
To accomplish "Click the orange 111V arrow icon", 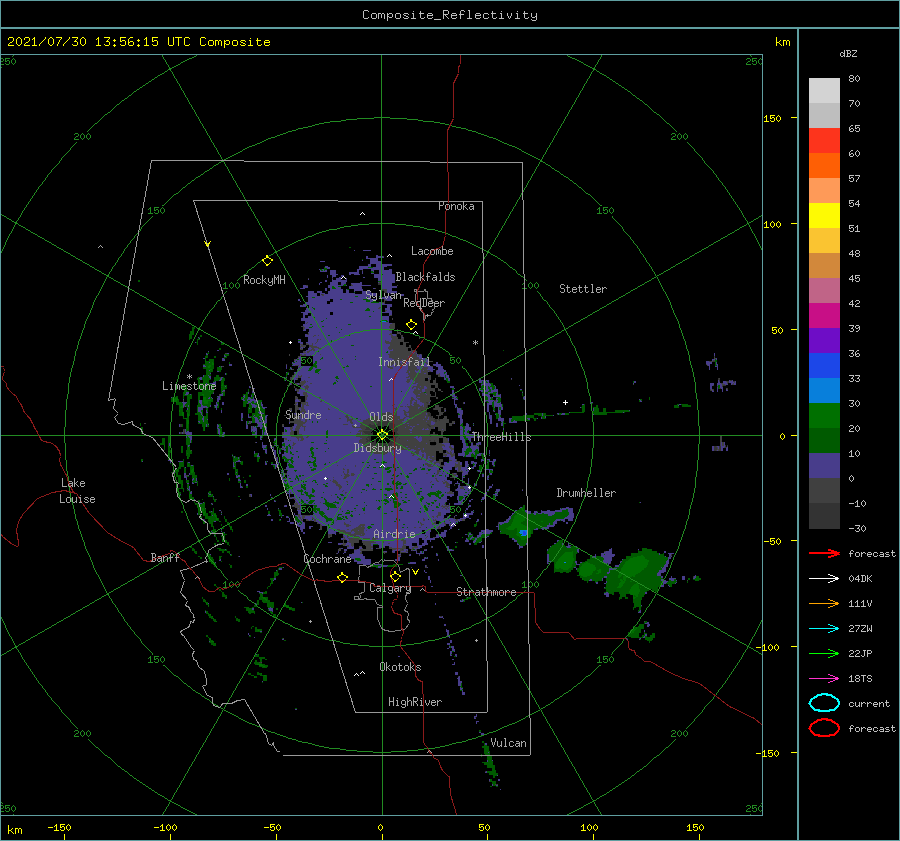I will pos(824,603).
